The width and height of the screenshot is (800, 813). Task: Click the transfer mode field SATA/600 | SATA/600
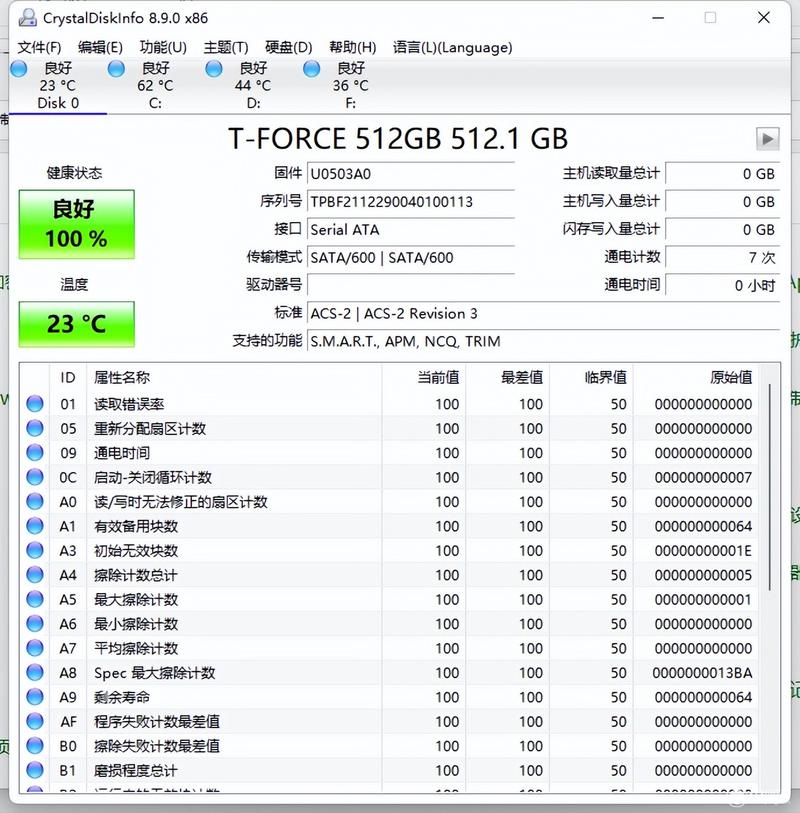(x=411, y=258)
